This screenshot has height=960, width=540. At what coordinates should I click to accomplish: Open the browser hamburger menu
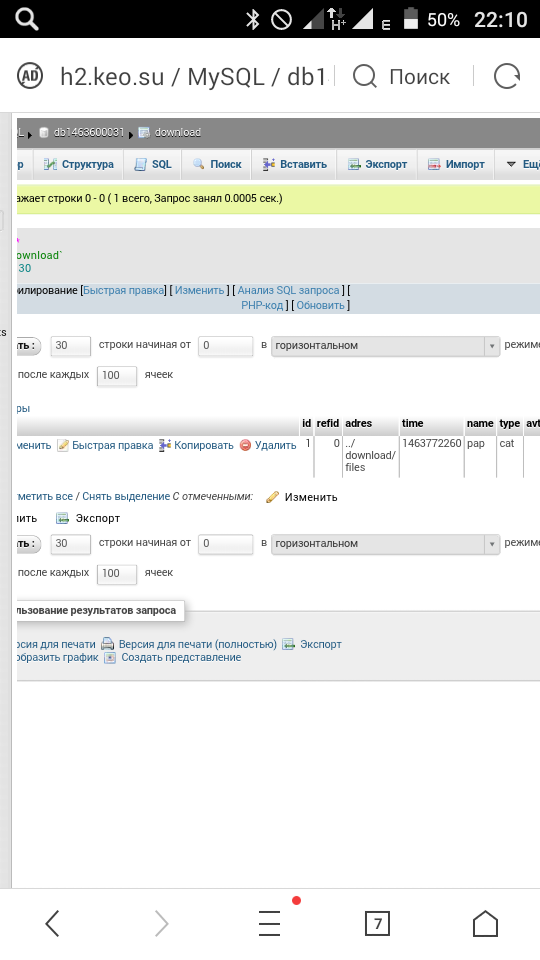tap(269, 923)
